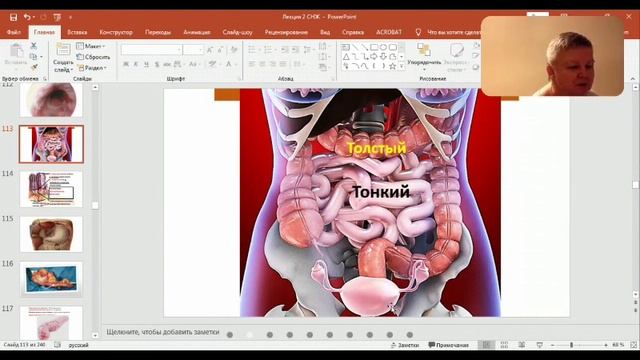Switch to the Переходы tab
This screenshot has height=360, width=640.
click(158, 32)
